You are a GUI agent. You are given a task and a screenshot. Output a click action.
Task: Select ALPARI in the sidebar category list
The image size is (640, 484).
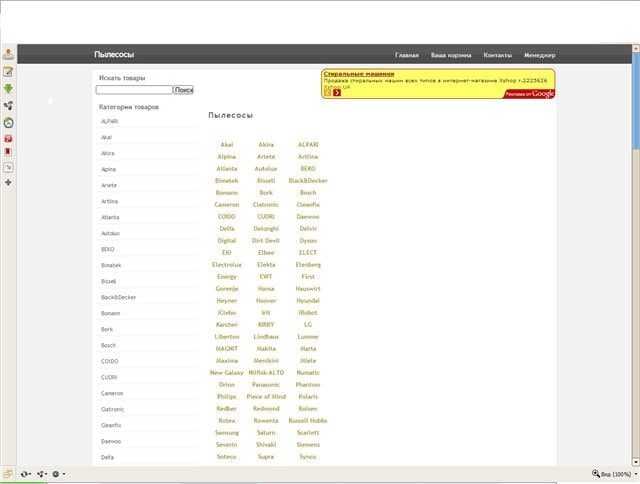(109, 122)
